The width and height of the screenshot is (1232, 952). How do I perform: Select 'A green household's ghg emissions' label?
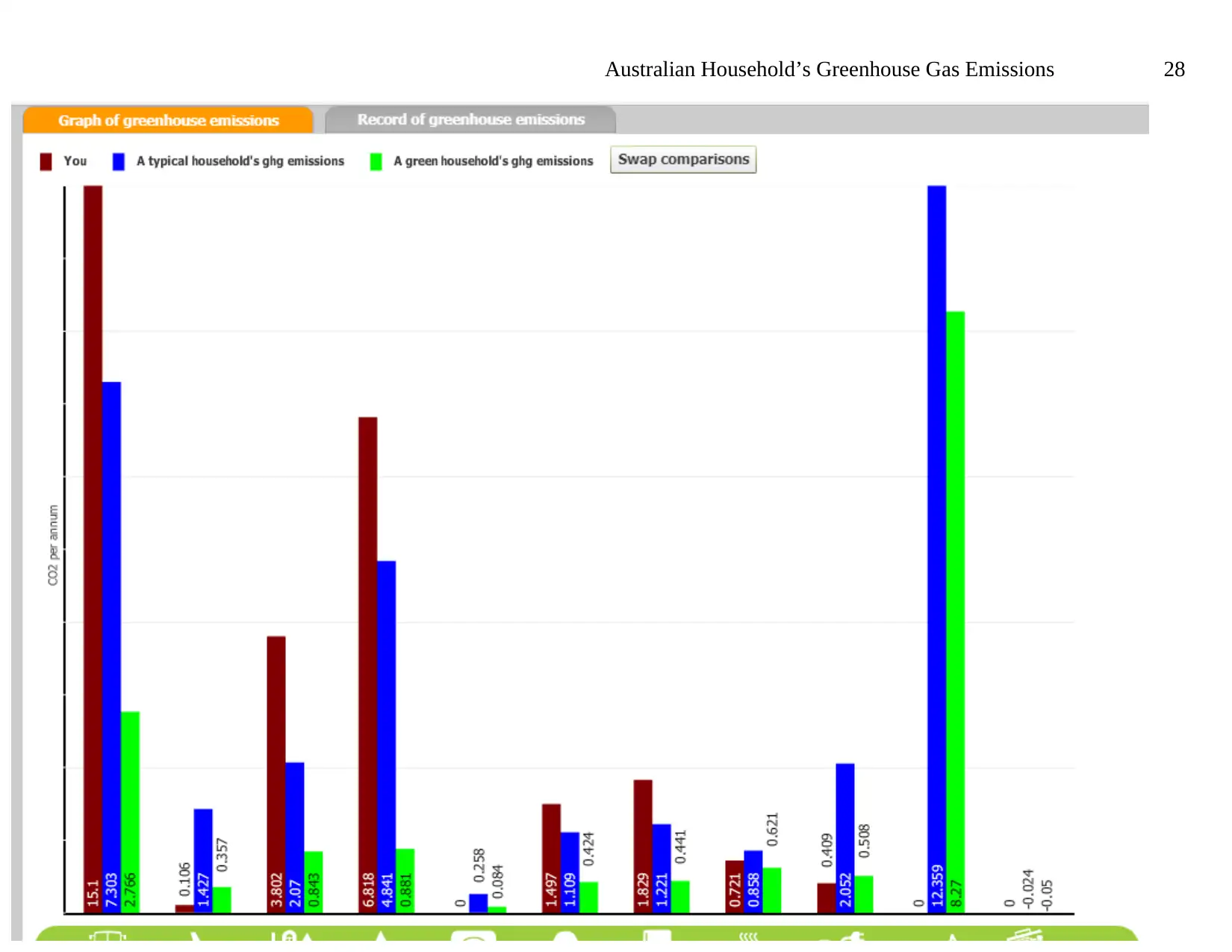point(494,161)
